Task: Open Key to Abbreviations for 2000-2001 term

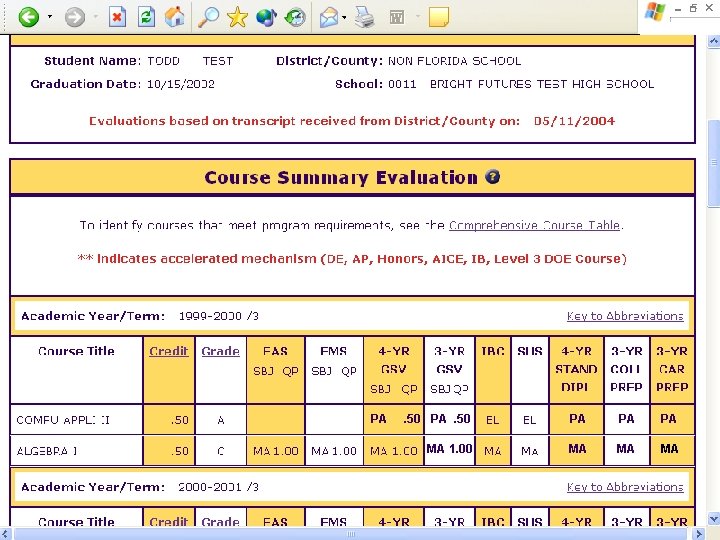Action: 625,487
